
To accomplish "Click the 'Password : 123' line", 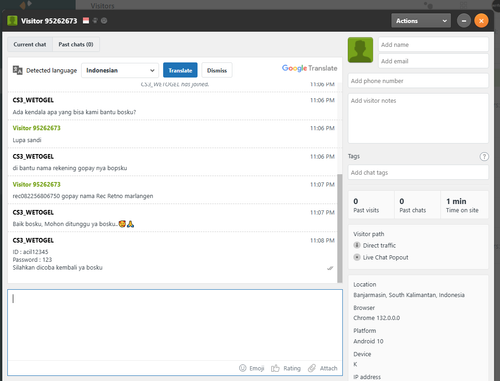I will click(x=32, y=260).
